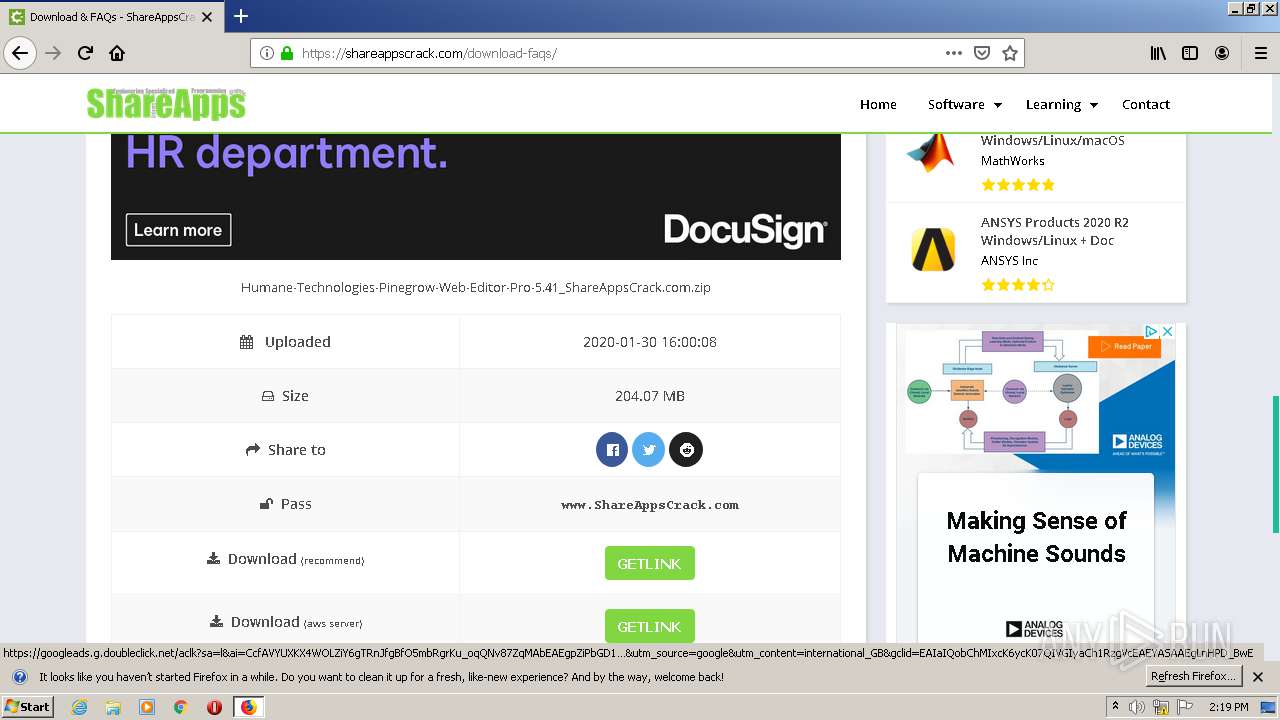Screen dimensions: 1280x720
Task: Click Learn more on DocuSign ad
Action: tap(178, 230)
